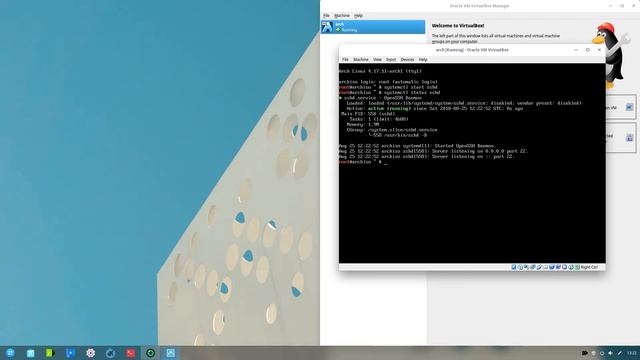This screenshot has height=360, width=640.
Task: Open the image viewer taskbar icon
Action: pos(171,353)
